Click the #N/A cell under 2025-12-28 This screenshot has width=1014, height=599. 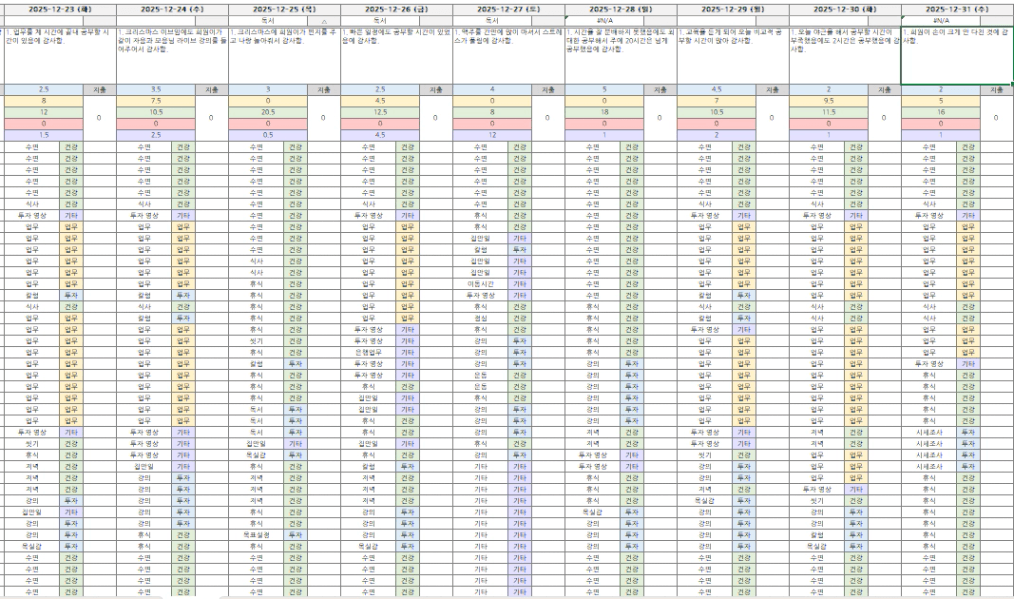(604, 21)
